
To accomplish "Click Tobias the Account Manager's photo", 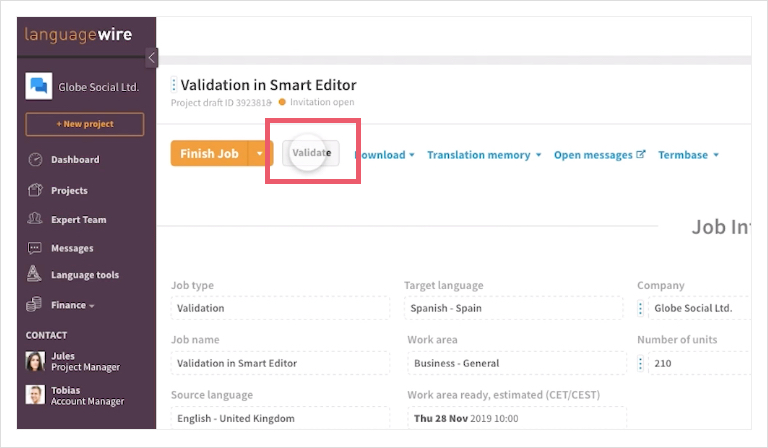I will click(36, 395).
